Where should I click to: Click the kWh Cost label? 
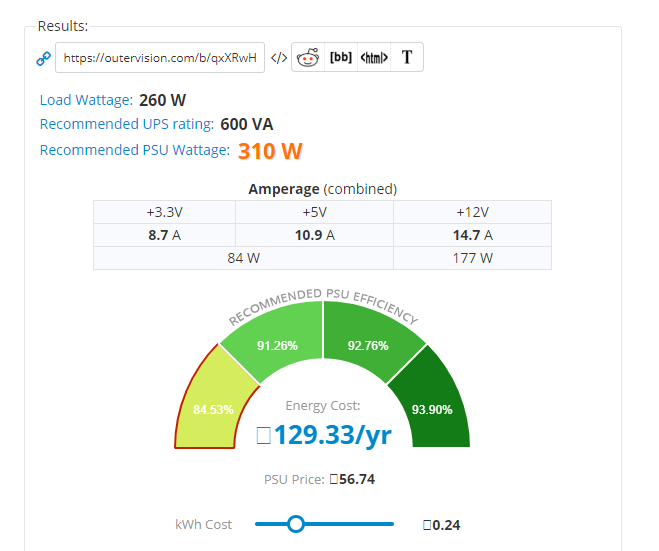point(203,525)
